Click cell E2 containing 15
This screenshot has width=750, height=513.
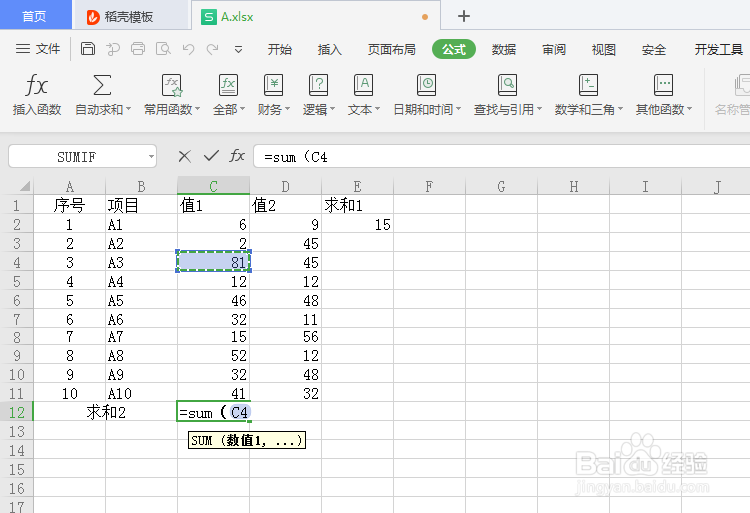point(357,224)
